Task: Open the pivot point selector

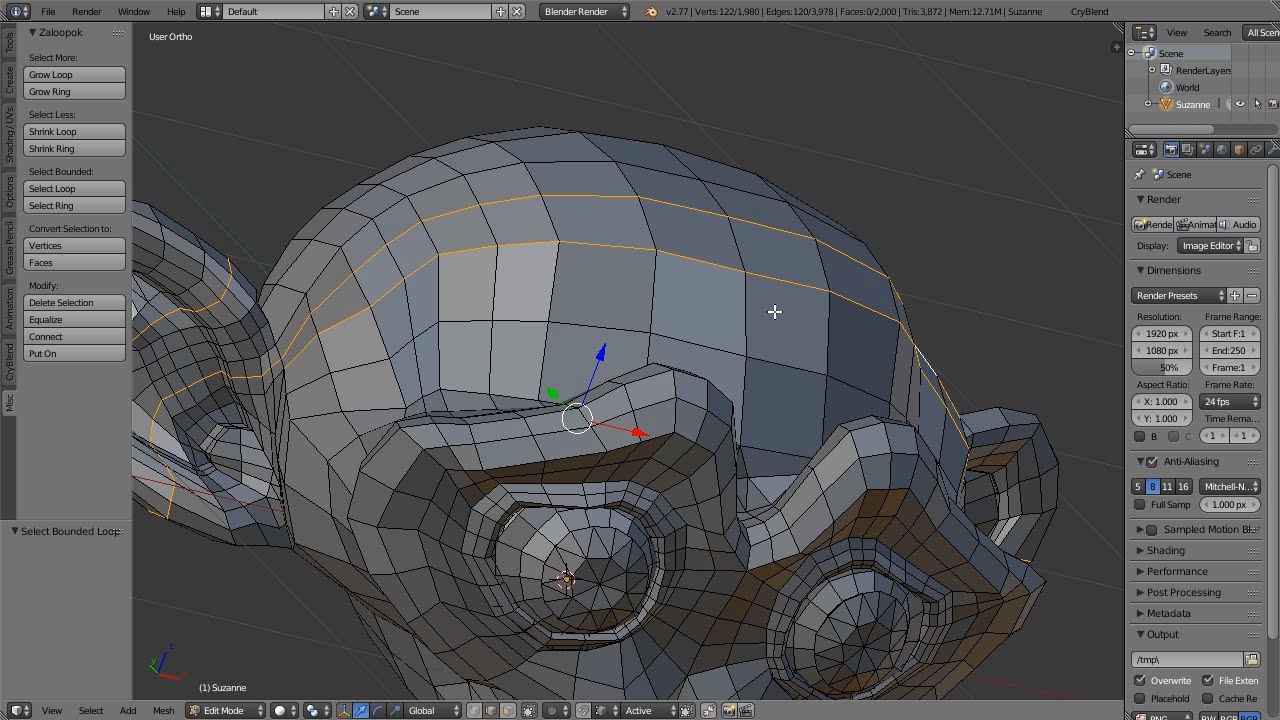Action: tap(317, 711)
